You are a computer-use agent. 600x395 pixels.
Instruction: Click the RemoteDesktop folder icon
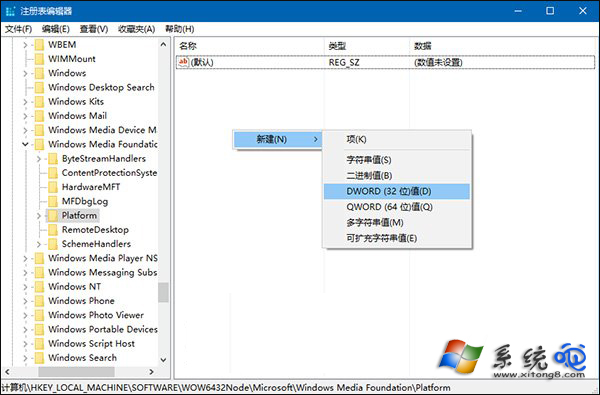[52, 230]
